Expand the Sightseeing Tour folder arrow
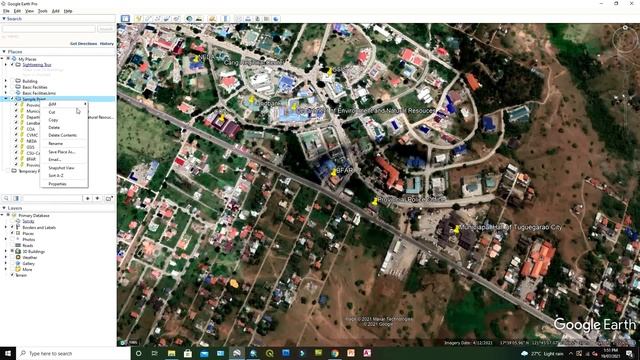Screen dimensions: 640x360 coord(6,65)
